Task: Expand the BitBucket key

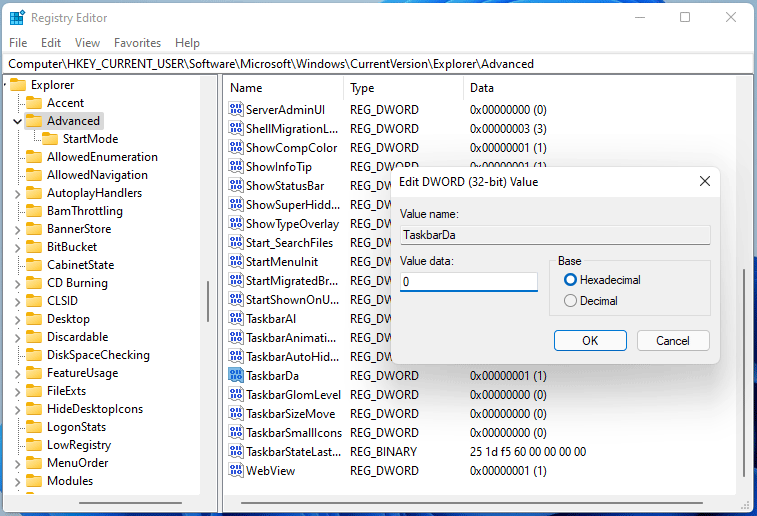Action: [17, 248]
